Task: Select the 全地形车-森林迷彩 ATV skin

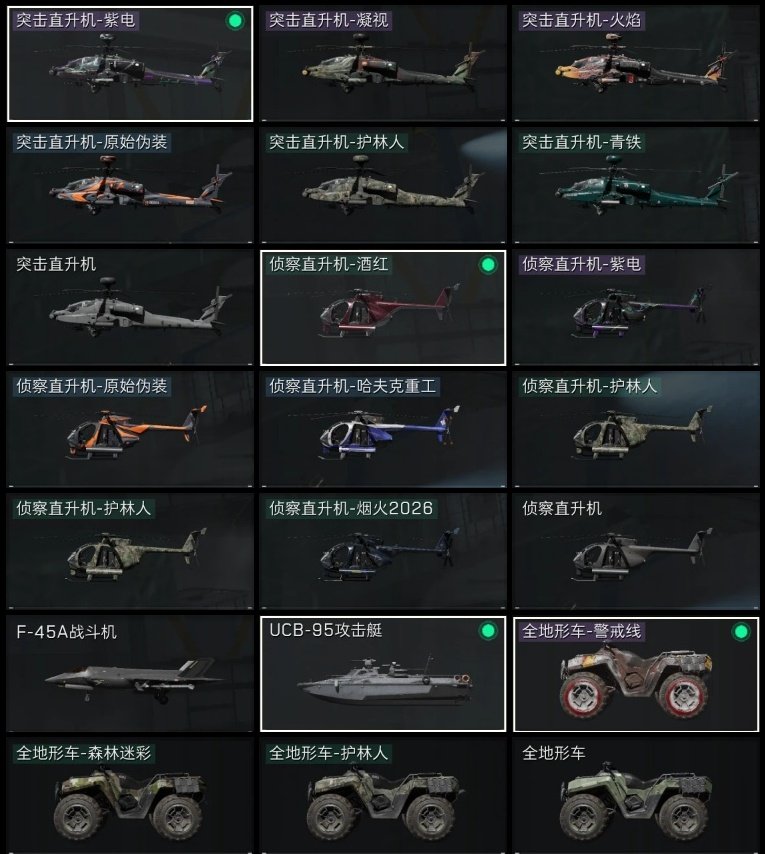Action: point(130,796)
